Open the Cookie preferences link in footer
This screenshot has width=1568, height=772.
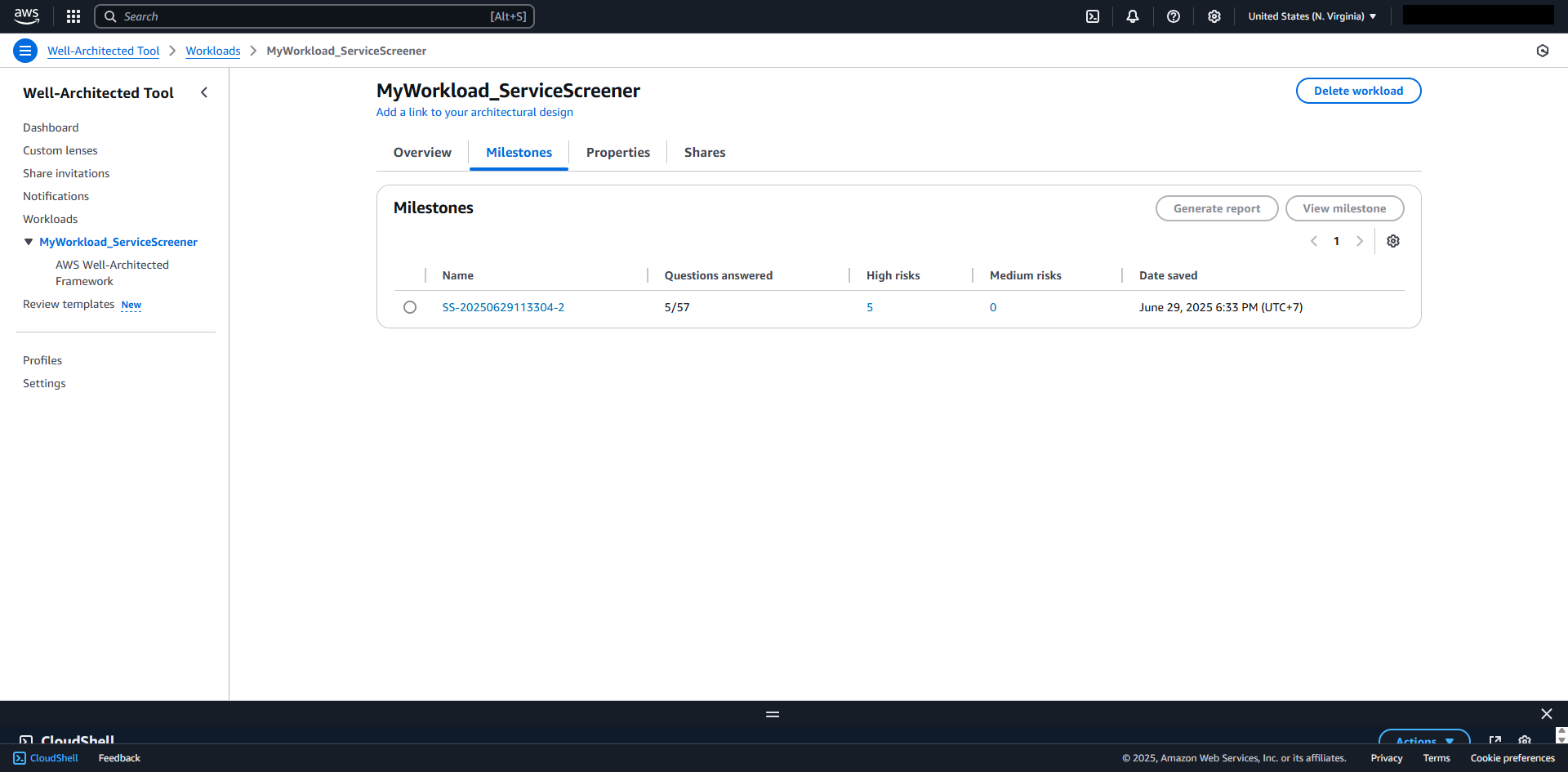pyautogui.click(x=1512, y=758)
